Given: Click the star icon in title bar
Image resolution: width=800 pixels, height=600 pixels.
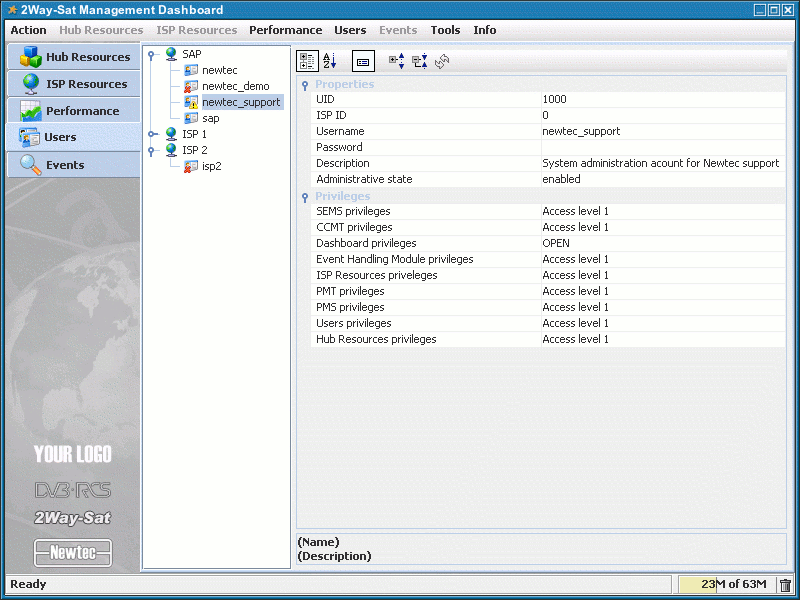Looking at the screenshot, I should coord(12,10).
